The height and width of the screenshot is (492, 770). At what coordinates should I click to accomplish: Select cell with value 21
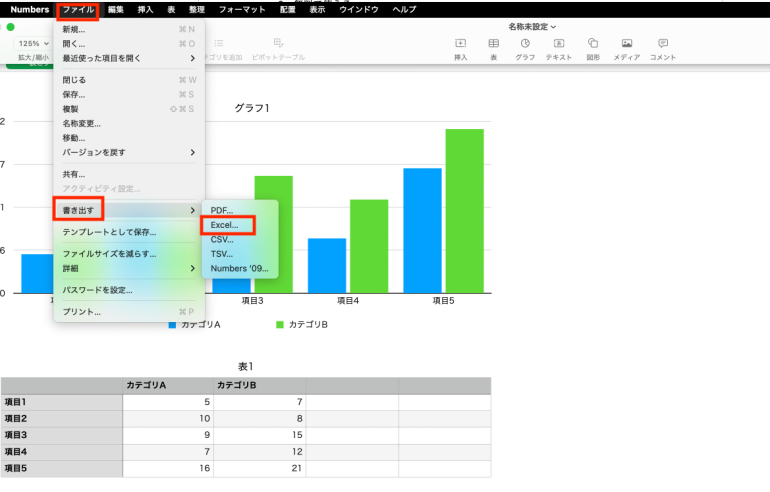click(x=259, y=468)
